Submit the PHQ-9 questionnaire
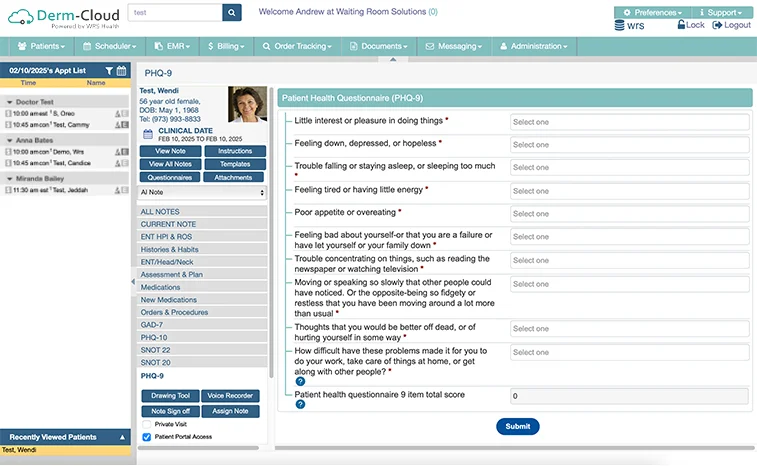The image size is (757, 466). click(517, 426)
